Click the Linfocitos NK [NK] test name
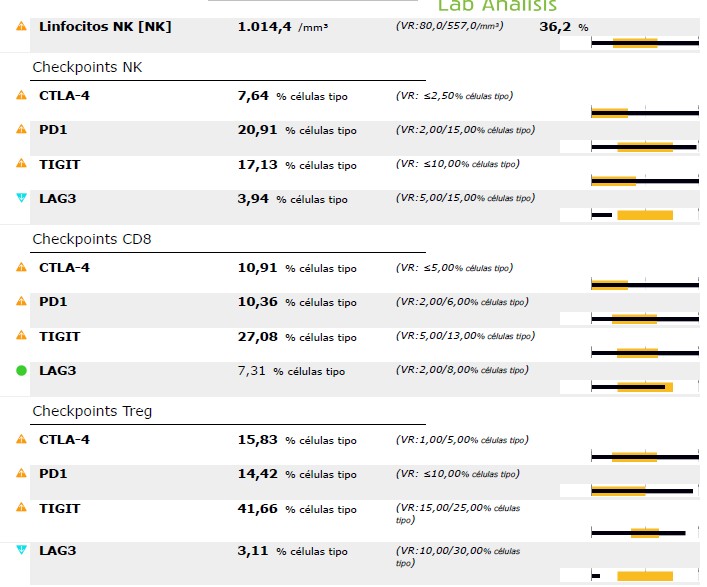This screenshot has height=587, width=707. point(105,26)
